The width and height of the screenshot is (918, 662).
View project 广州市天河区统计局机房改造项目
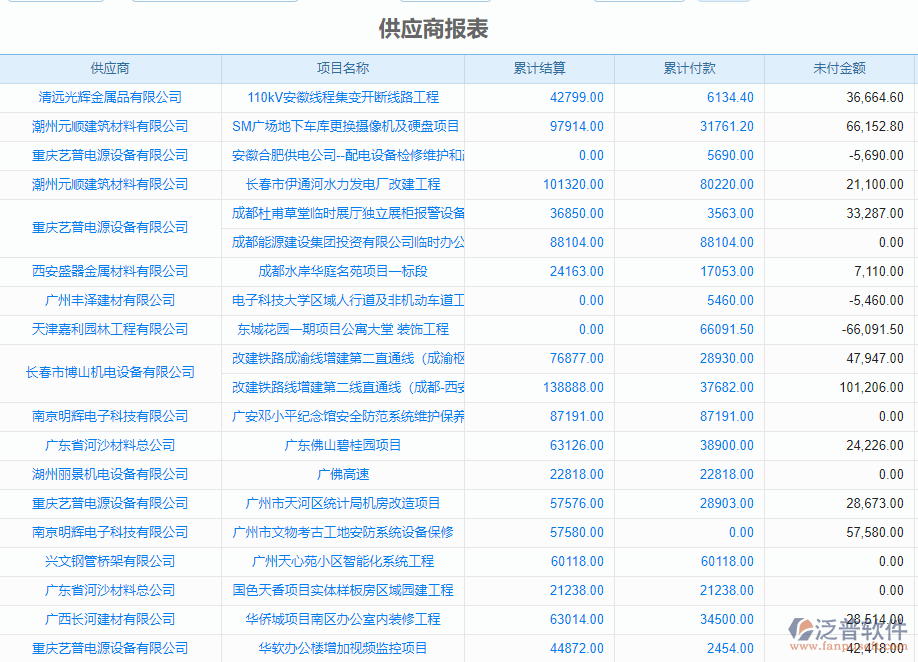pyautogui.click(x=342, y=503)
